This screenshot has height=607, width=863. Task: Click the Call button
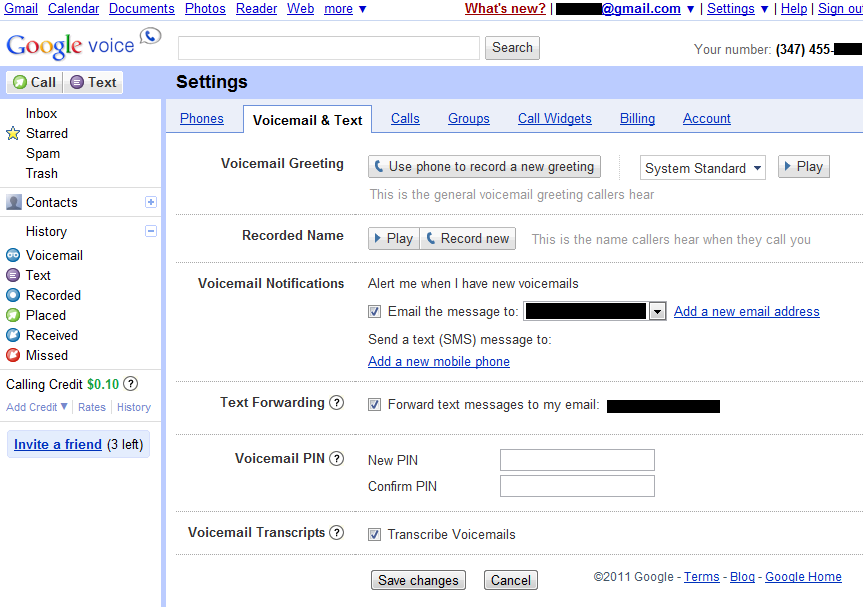pos(35,83)
